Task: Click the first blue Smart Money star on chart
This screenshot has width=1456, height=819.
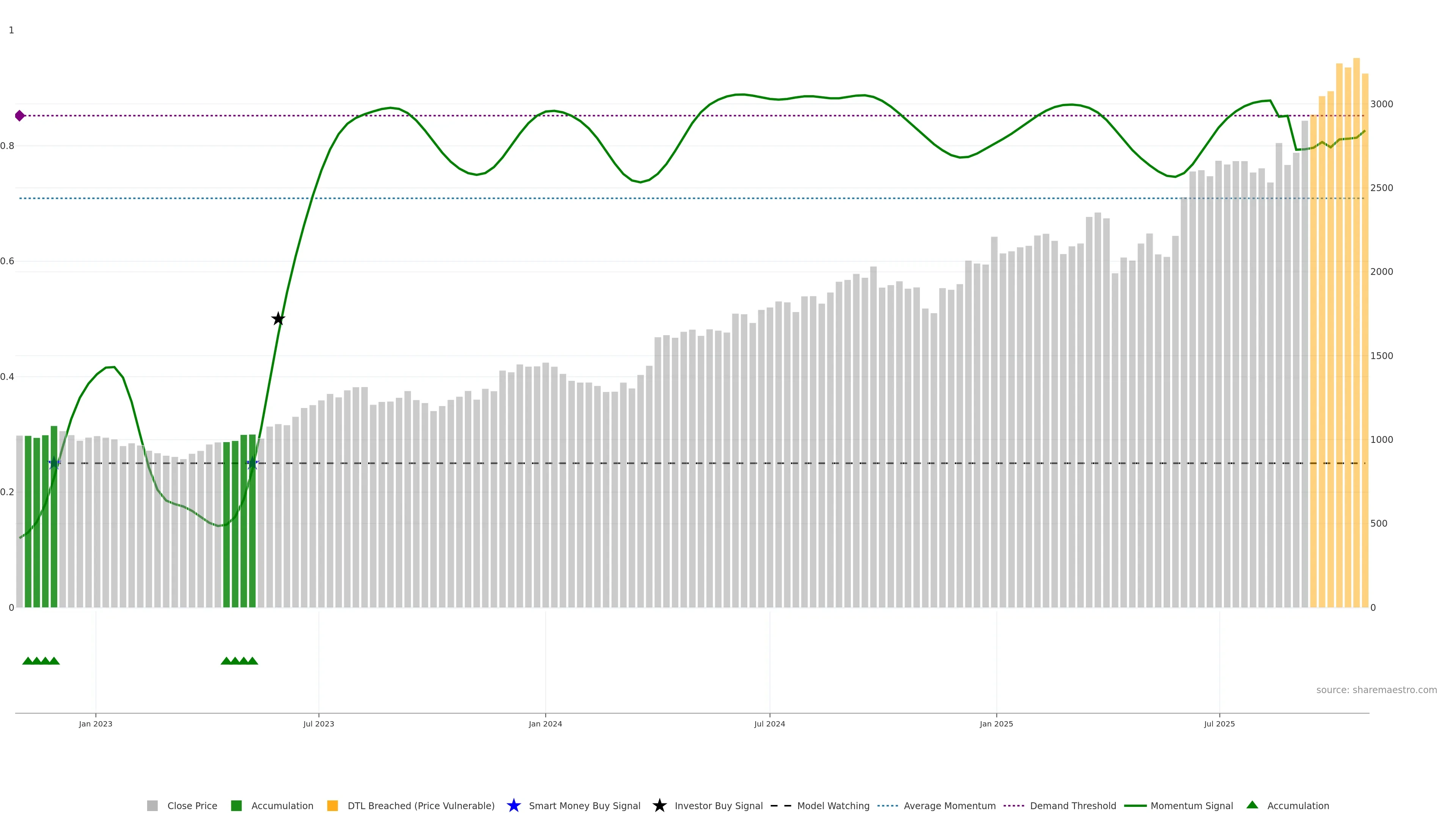Action: point(54,463)
